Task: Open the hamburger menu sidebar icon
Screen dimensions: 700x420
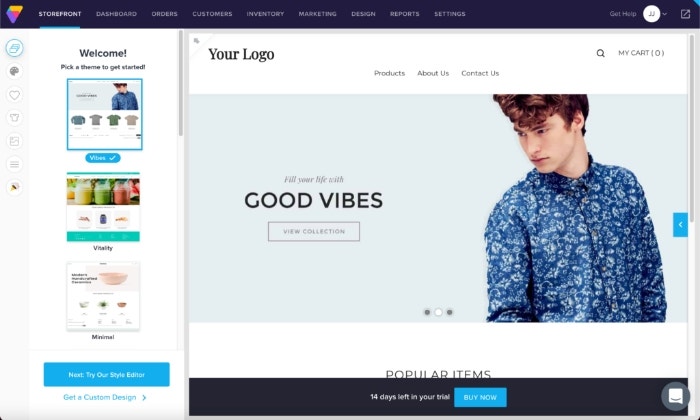Action: (x=14, y=164)
